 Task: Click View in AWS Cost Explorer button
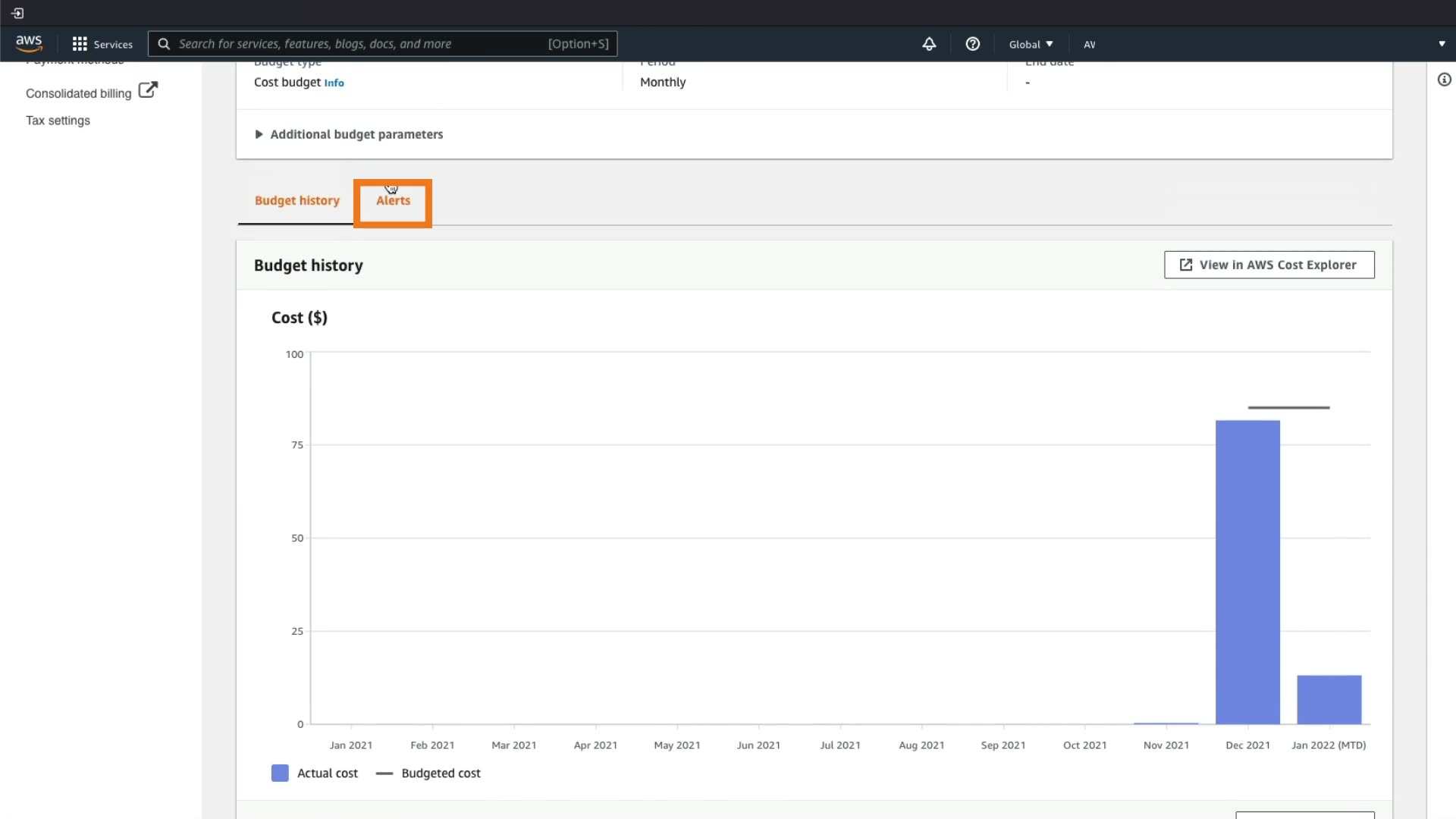[1269, 265]
